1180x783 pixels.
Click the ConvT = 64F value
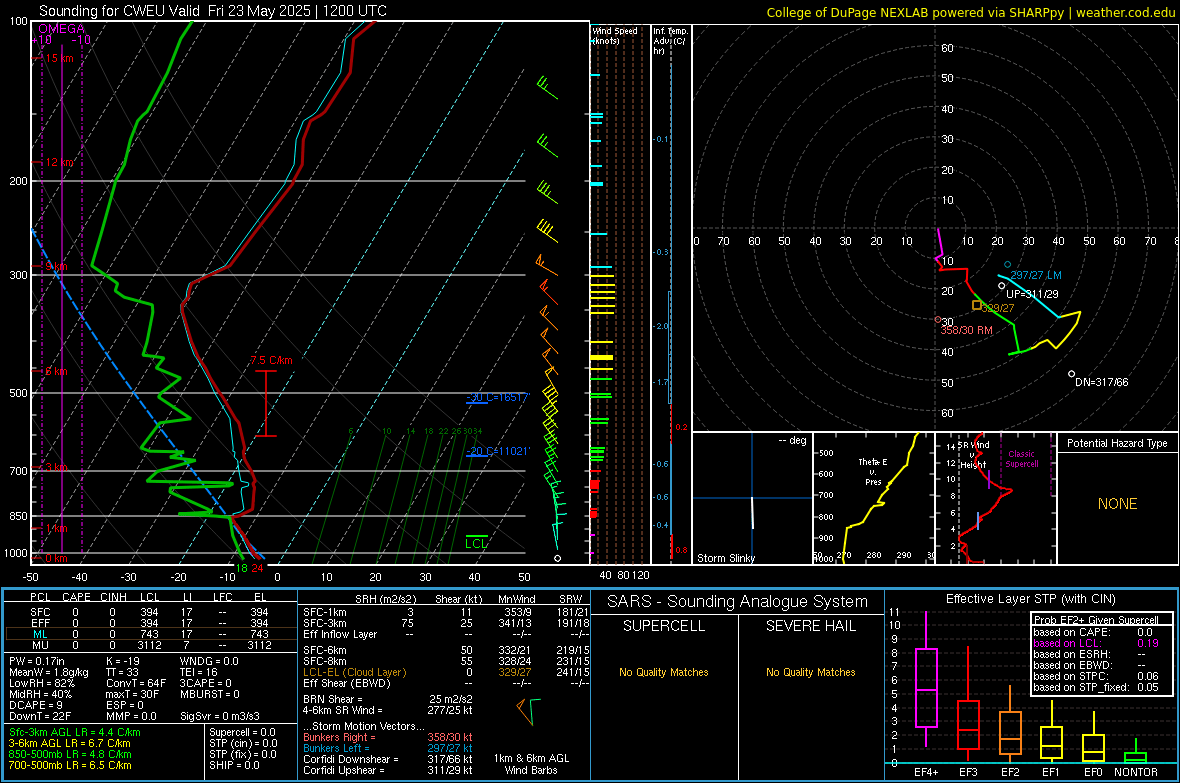coord(136,684)
